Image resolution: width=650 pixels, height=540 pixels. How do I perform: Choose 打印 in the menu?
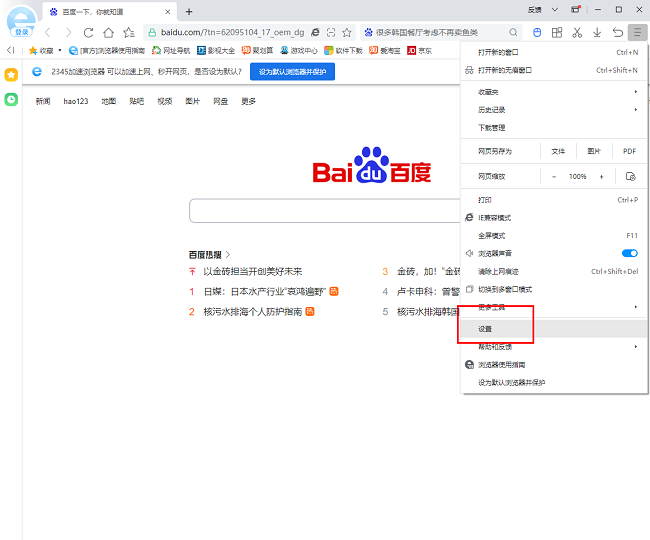click(x=554, y=200)
